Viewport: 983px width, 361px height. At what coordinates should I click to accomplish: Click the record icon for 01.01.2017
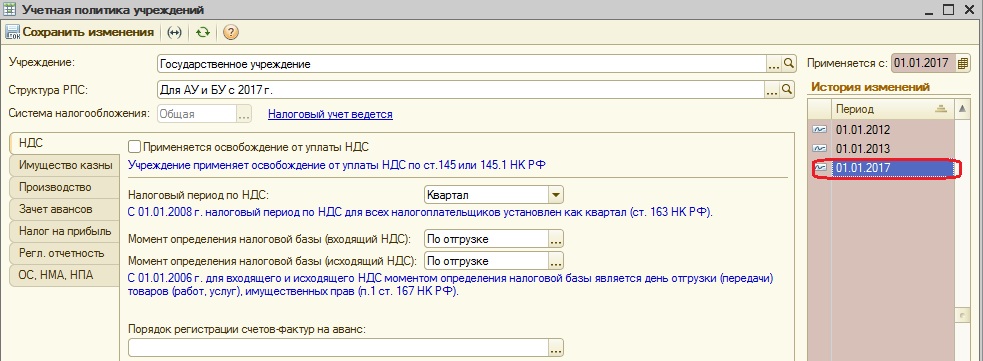click(x=820, y=168)
